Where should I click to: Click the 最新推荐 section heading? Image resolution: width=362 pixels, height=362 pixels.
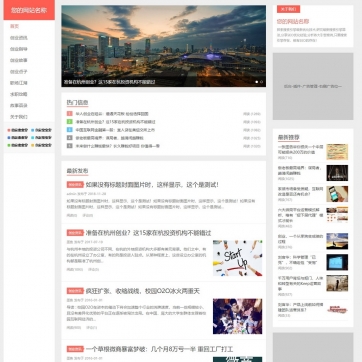(289, 137)
